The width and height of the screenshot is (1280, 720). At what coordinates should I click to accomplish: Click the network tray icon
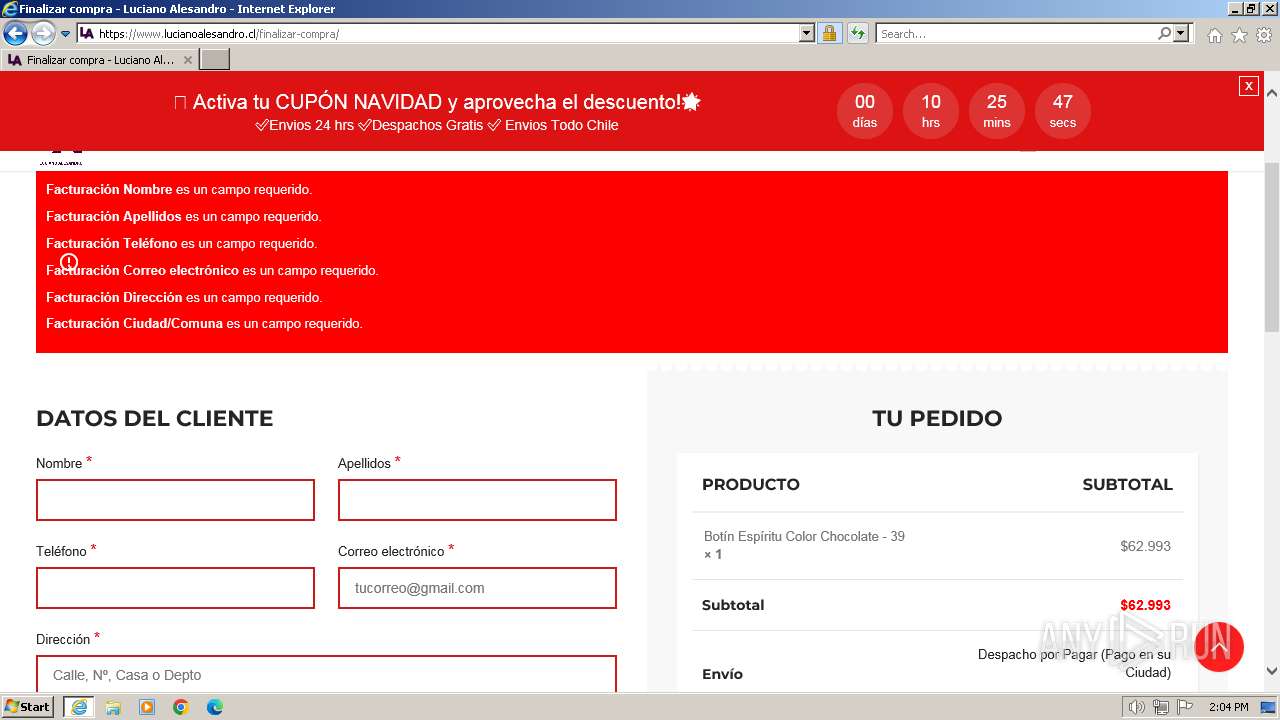coord(1160,707)
